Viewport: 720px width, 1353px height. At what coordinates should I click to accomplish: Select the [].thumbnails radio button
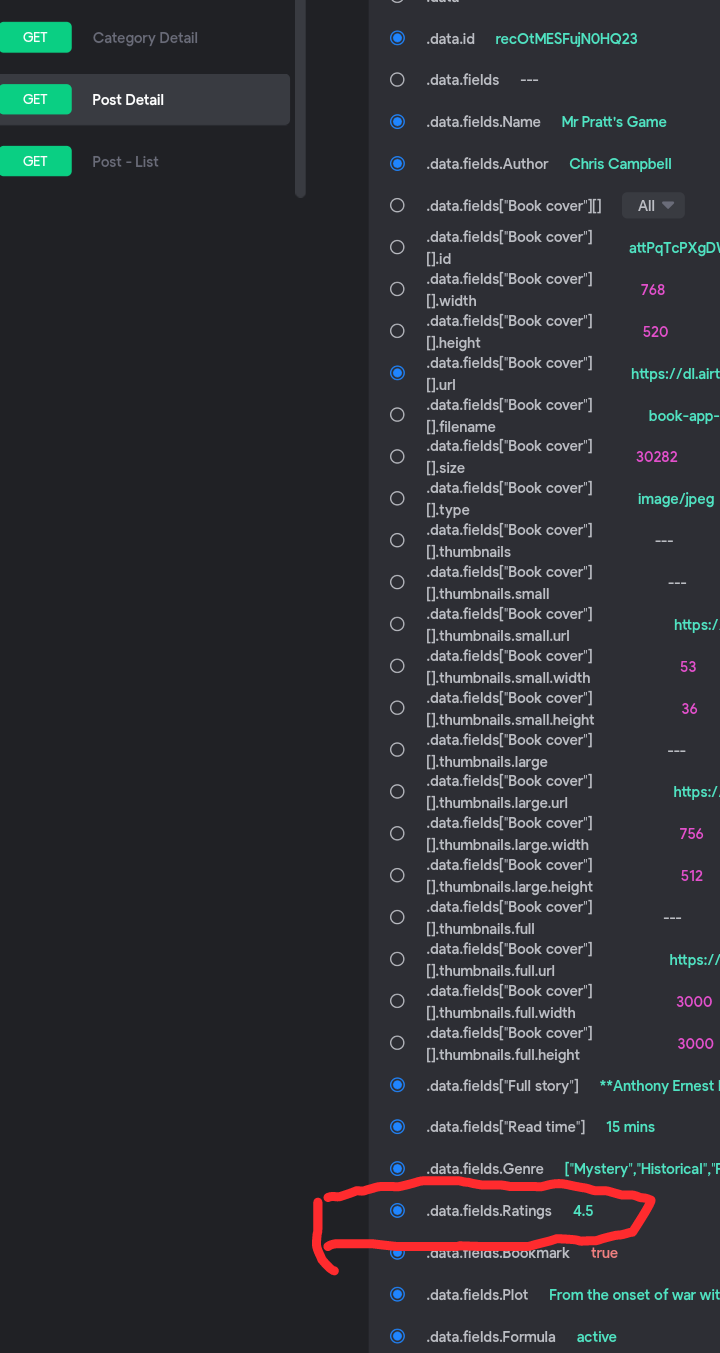[397, 540]
